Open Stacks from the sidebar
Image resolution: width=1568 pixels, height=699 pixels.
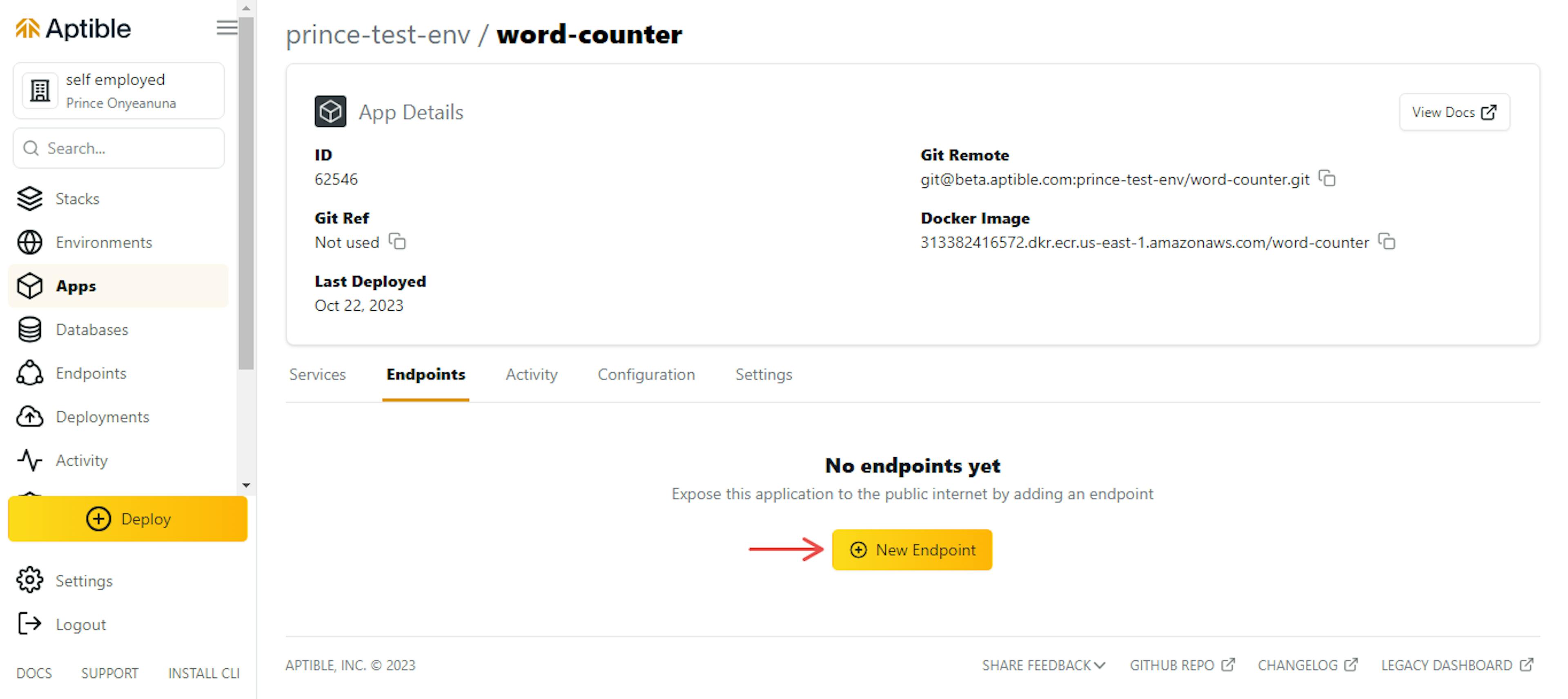(x=77, y=198)
